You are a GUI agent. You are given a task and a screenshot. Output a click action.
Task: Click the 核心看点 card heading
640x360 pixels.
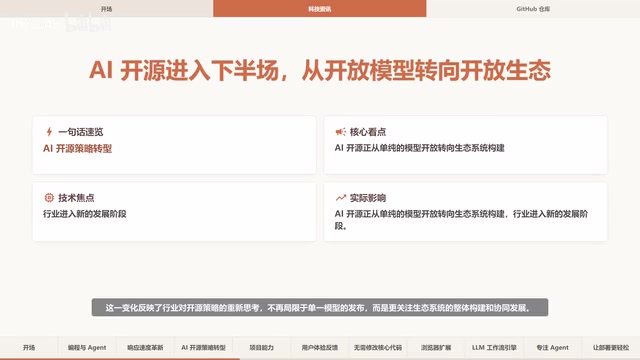[x=367, y=132]
